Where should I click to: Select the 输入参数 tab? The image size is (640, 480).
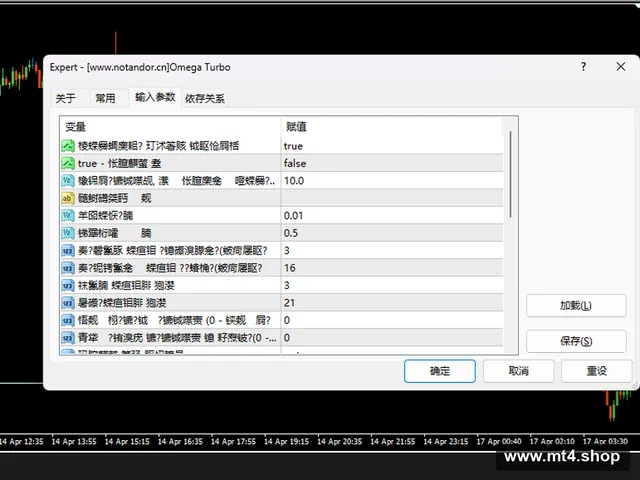155,97
